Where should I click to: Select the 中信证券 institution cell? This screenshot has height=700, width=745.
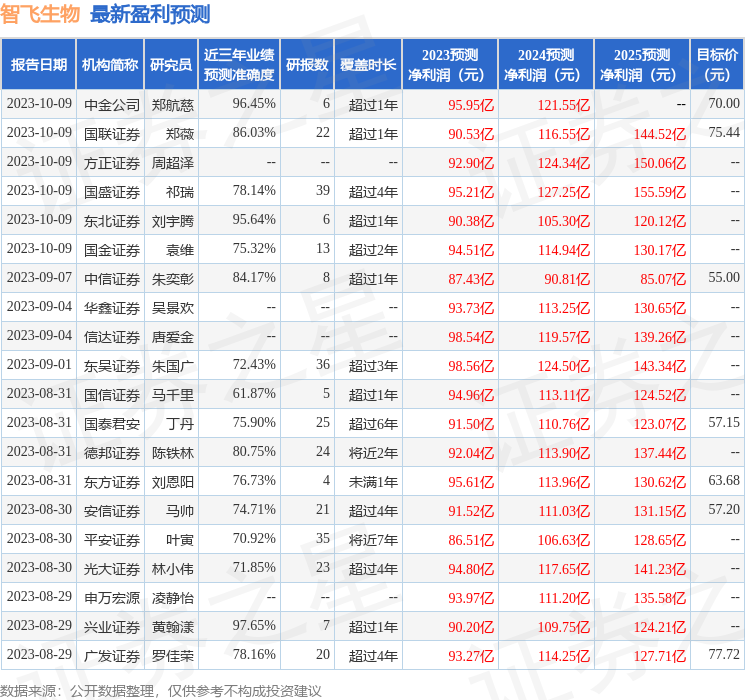click(112, 278)
